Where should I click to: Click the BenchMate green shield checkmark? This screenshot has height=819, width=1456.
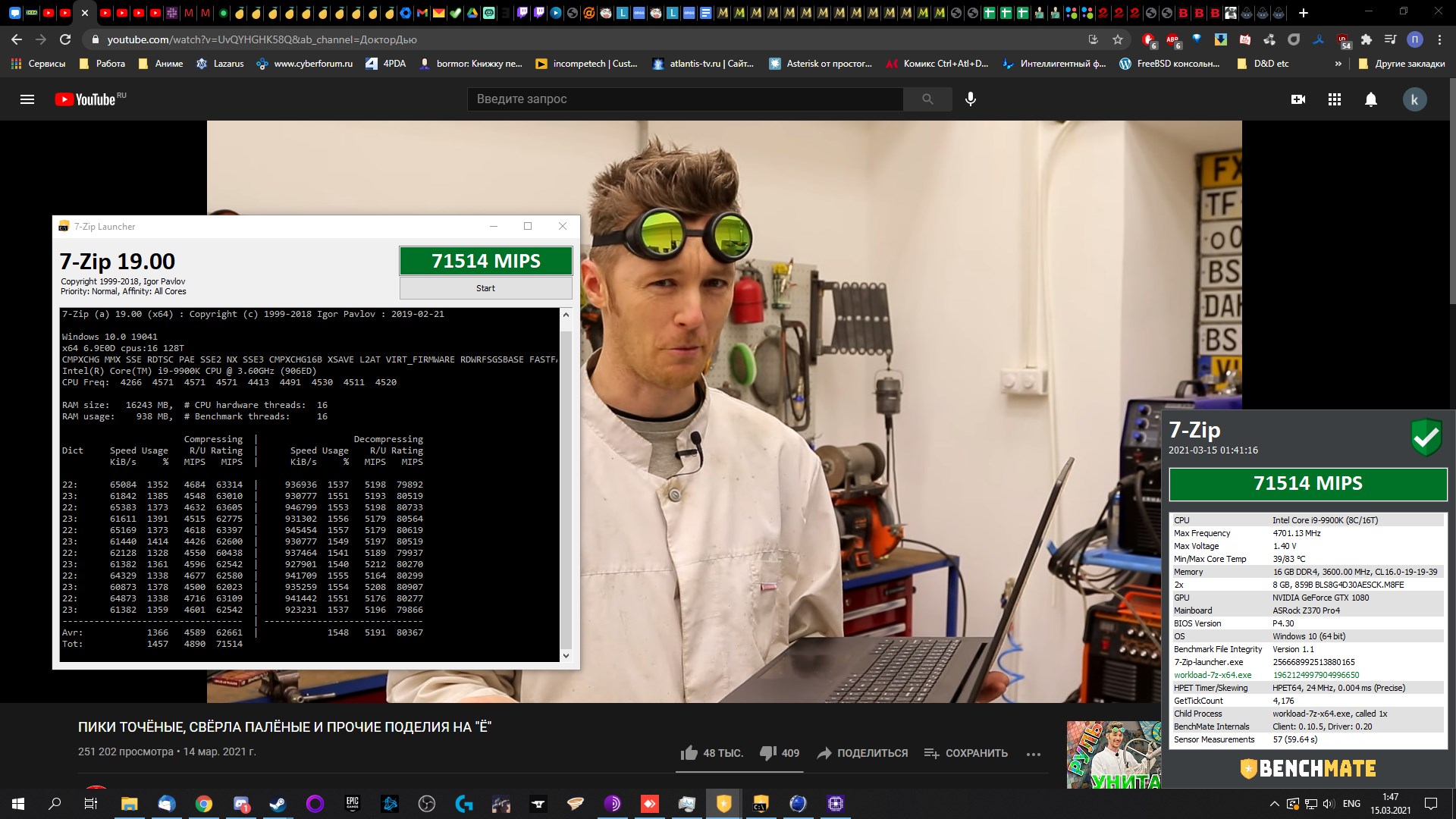point(1426,438)
